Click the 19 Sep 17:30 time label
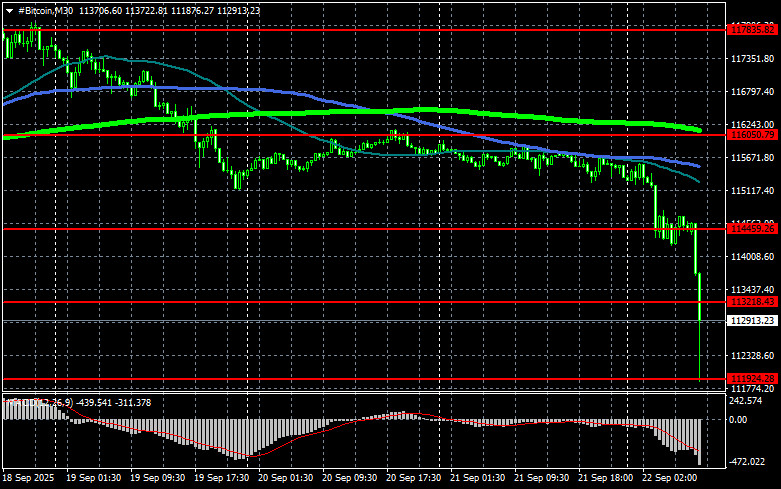Viewport: 781px width, 489px height. click(222, 478)
